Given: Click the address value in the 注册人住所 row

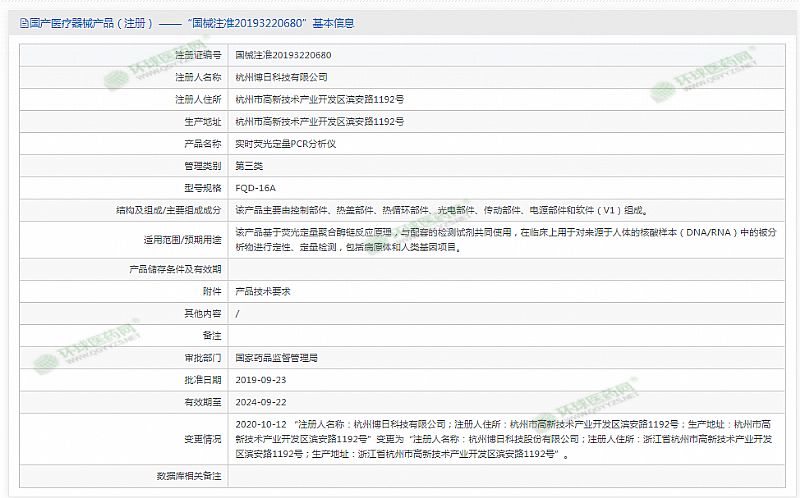Looking at the screenshot, I should pyautogui.click(x=319, y=99).
